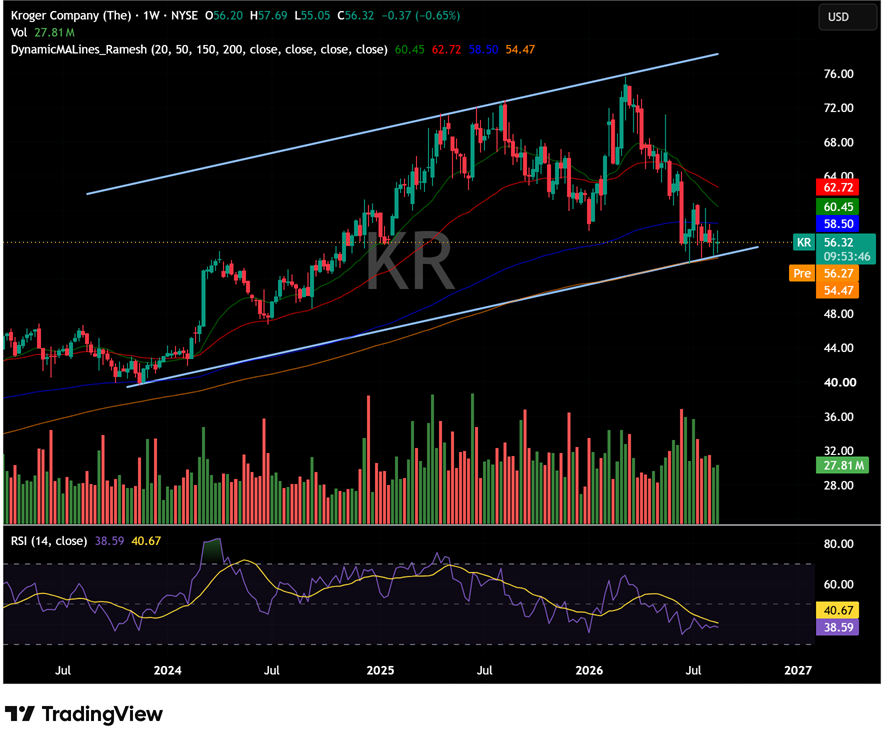The width and height of the screenshot is (886, 735).
Task: Click the yellow 40.67 RSI axis label
Action: (x=837, y=610)
